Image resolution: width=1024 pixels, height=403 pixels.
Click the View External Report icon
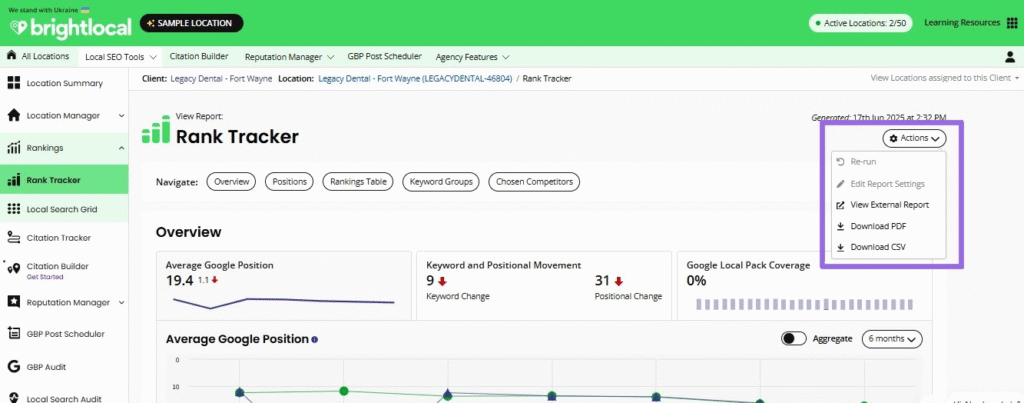tap(840, 205)
